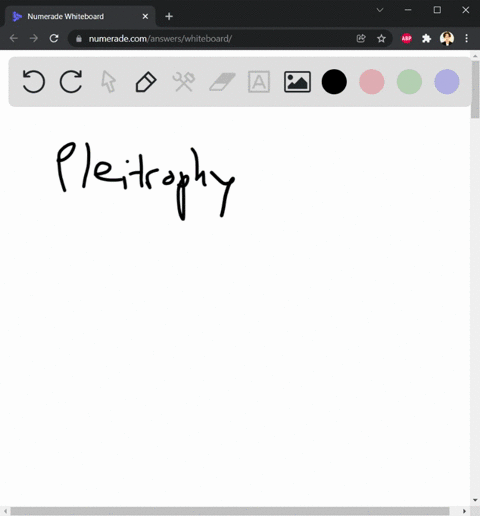The image size is (480, 516).
Task: Click the horizontal scrollbar thumb
Action: pyautogui.click(x=230, y=511)
